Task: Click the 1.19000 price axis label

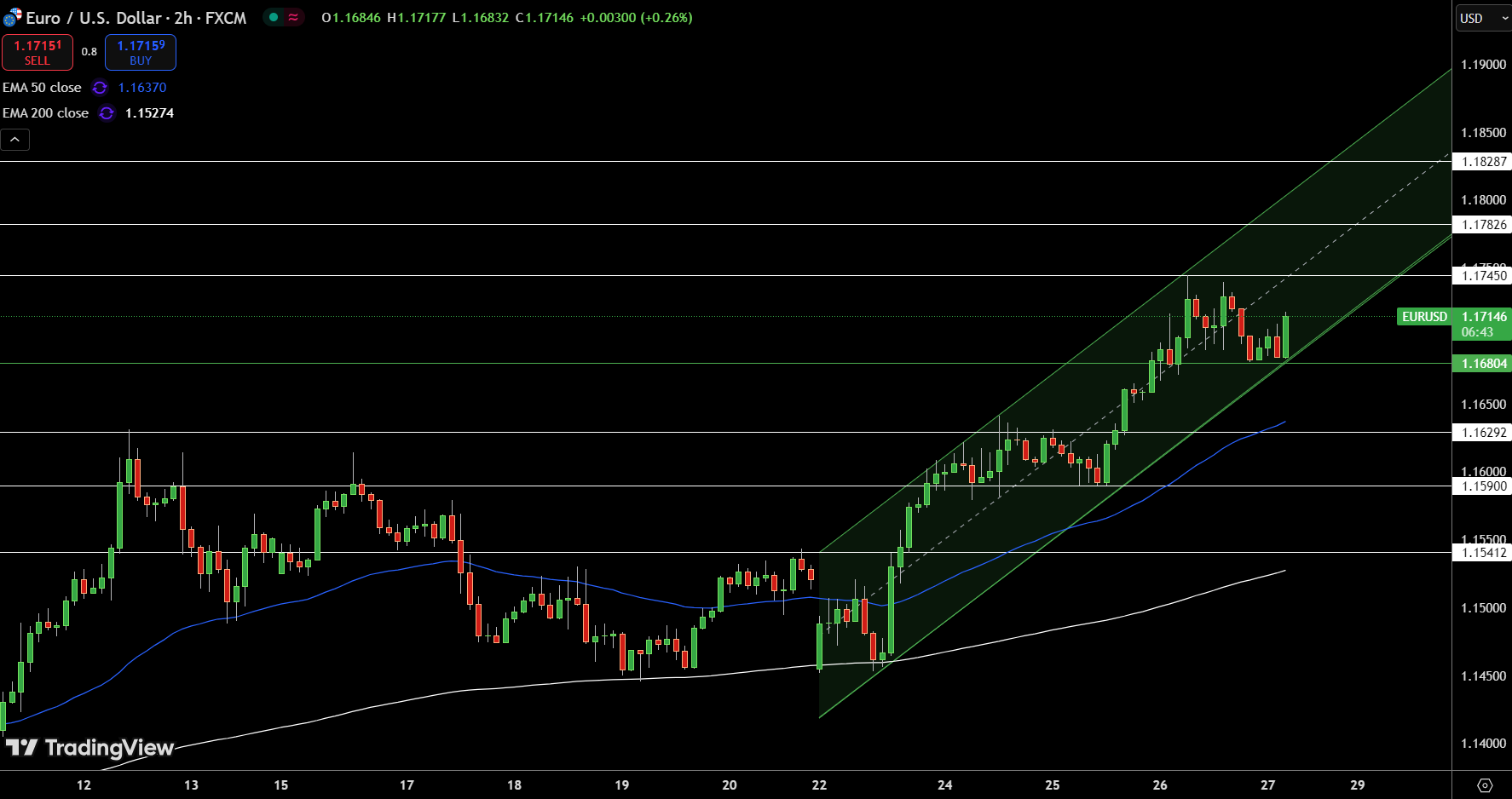Action: 1484,65
